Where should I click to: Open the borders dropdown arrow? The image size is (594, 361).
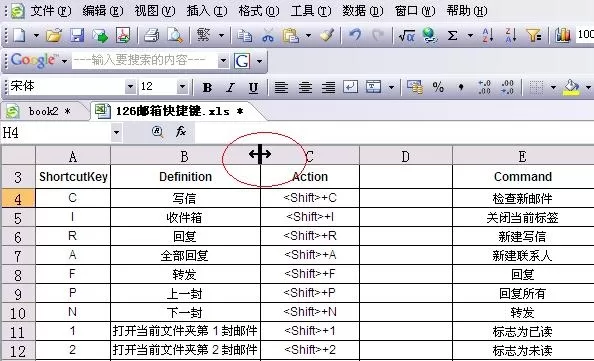553,88
